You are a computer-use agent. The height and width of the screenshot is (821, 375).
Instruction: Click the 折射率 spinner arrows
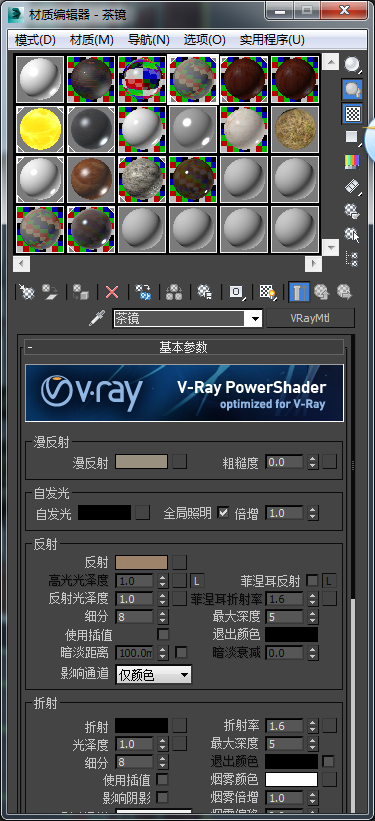click(313, 725)
